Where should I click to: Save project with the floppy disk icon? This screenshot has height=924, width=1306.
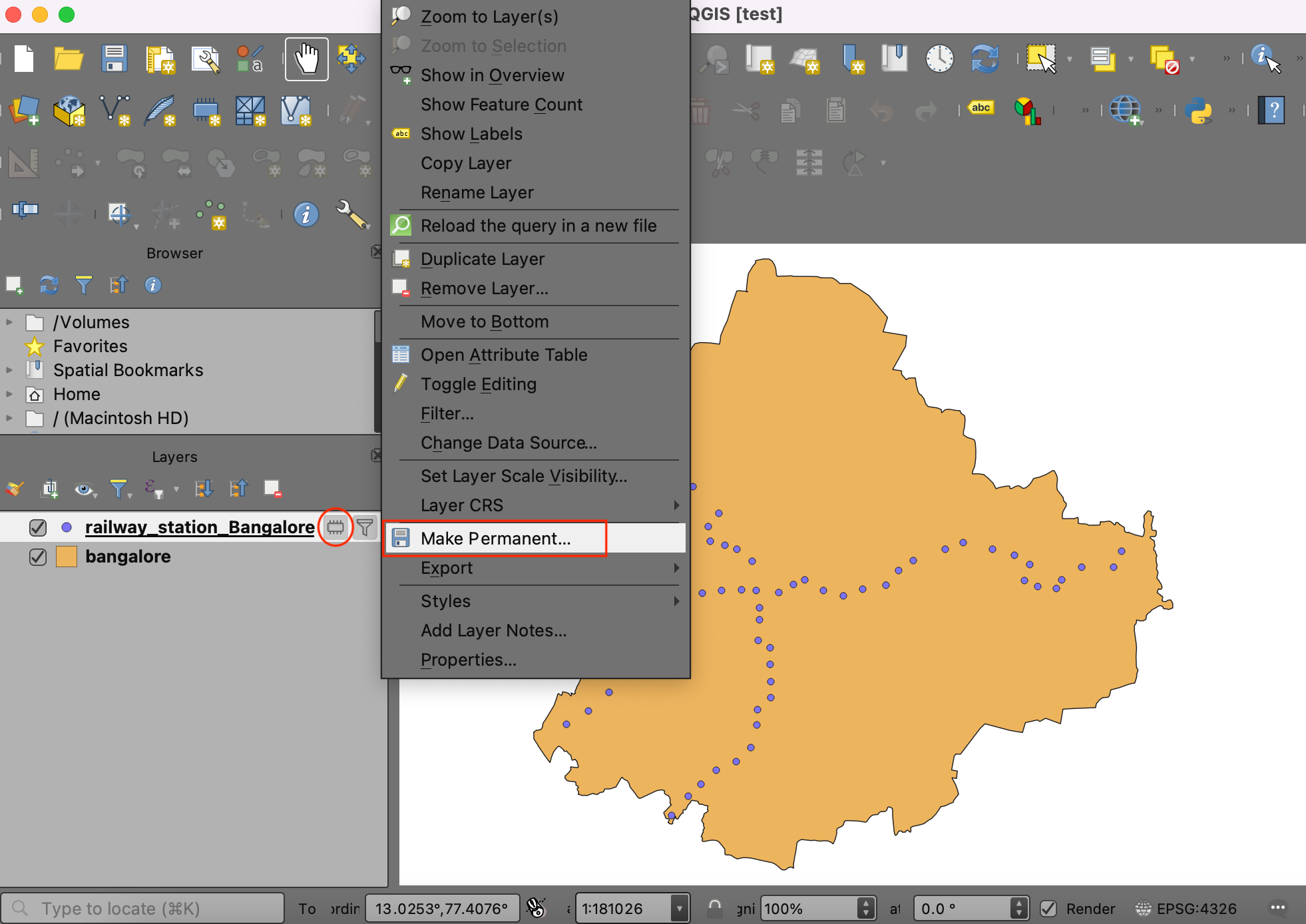click(x=114, y=59)
